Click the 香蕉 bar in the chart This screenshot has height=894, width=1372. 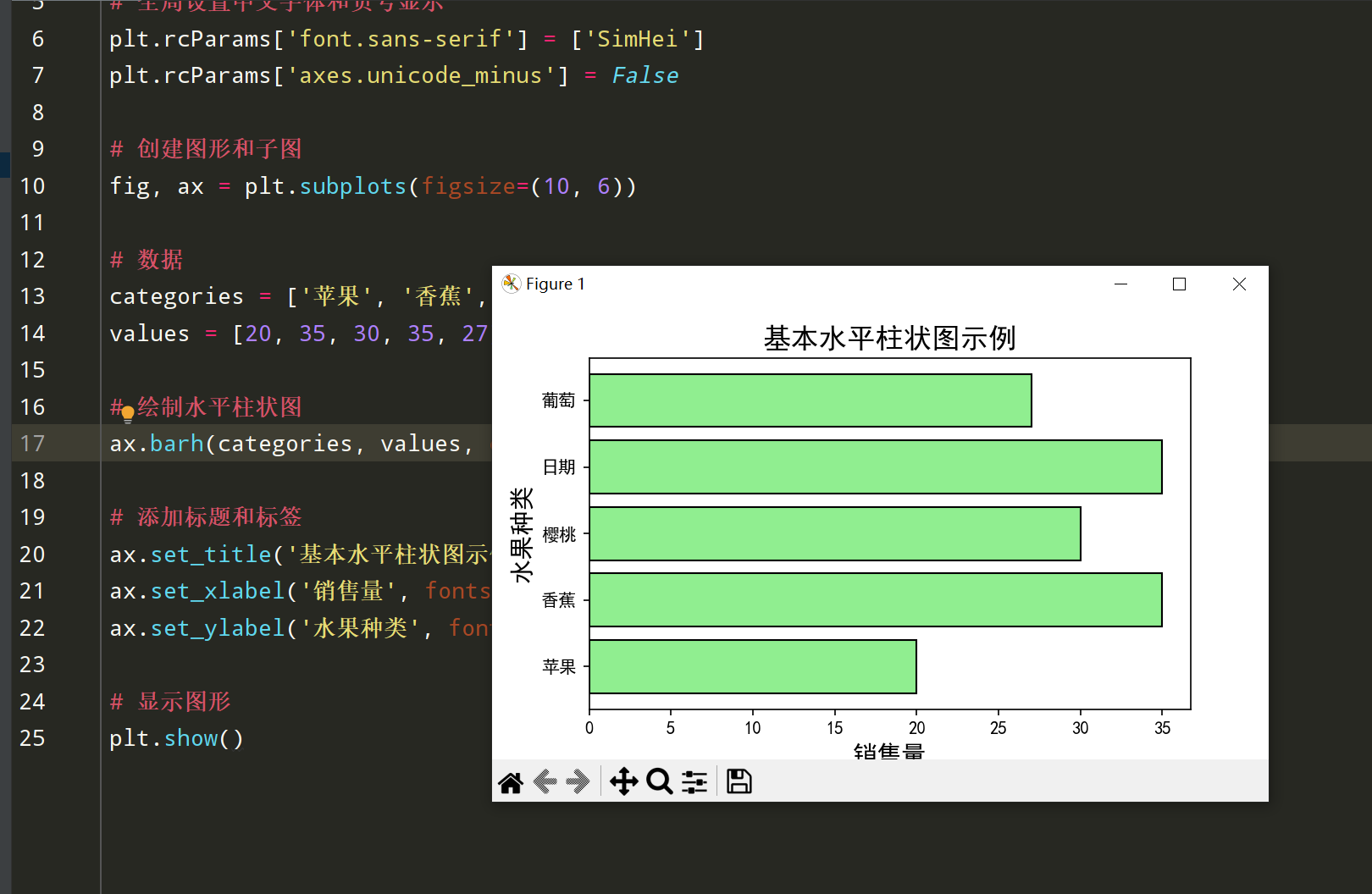(x=876, y=600)
